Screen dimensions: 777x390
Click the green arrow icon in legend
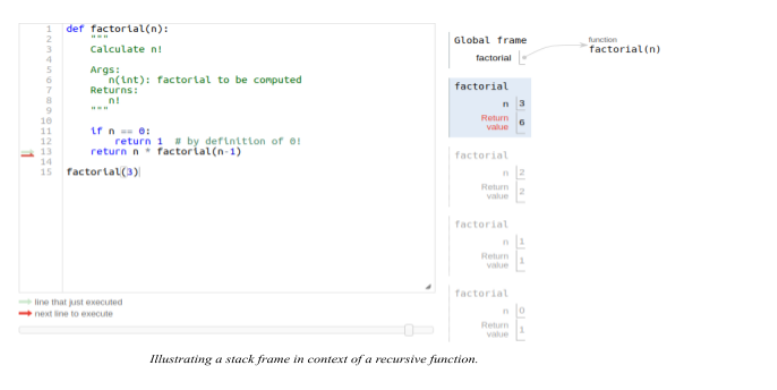[x=25, y=301]
